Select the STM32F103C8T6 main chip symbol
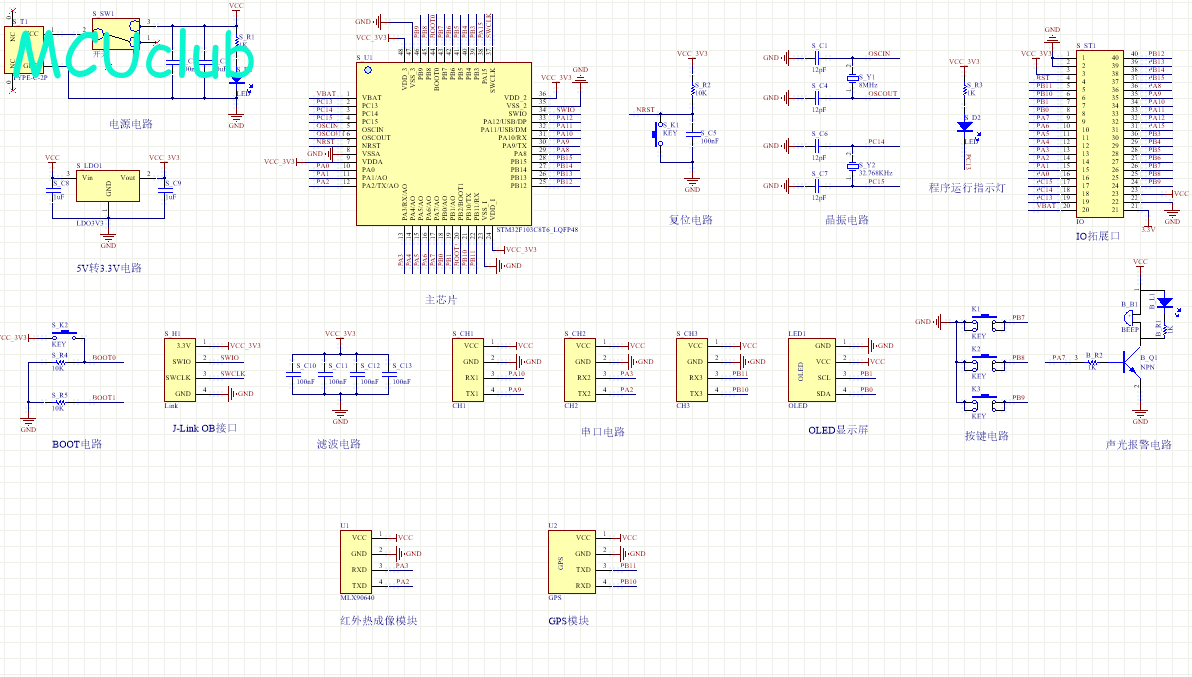 click(x=444, y=144)
